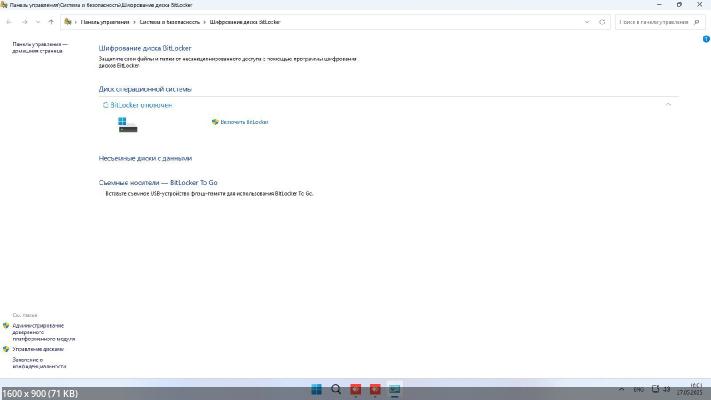Open the address bar history dropdown
This screenshot has height=400, width=711.
(x=587, y=22)
